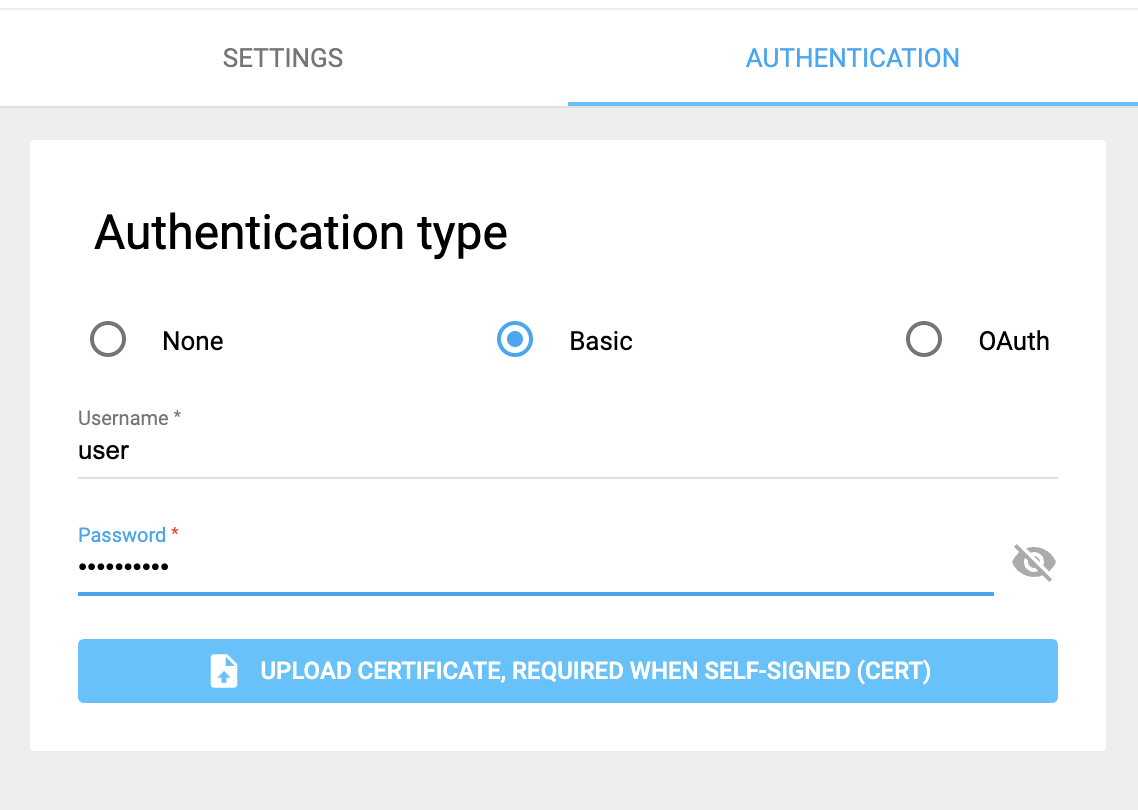Screen dimensions: 1138x810
Task: Click the "user" text in Username field
Action: [x=104, y=451]
